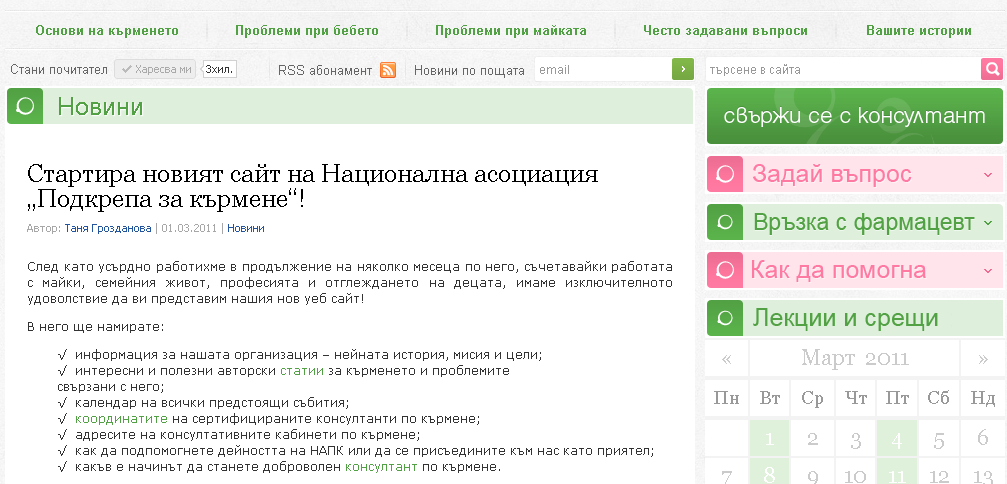The height and width of the screenshot is (484, 1007).
Task: Open Вашите истории menu
Action: (x=918, y=30)
